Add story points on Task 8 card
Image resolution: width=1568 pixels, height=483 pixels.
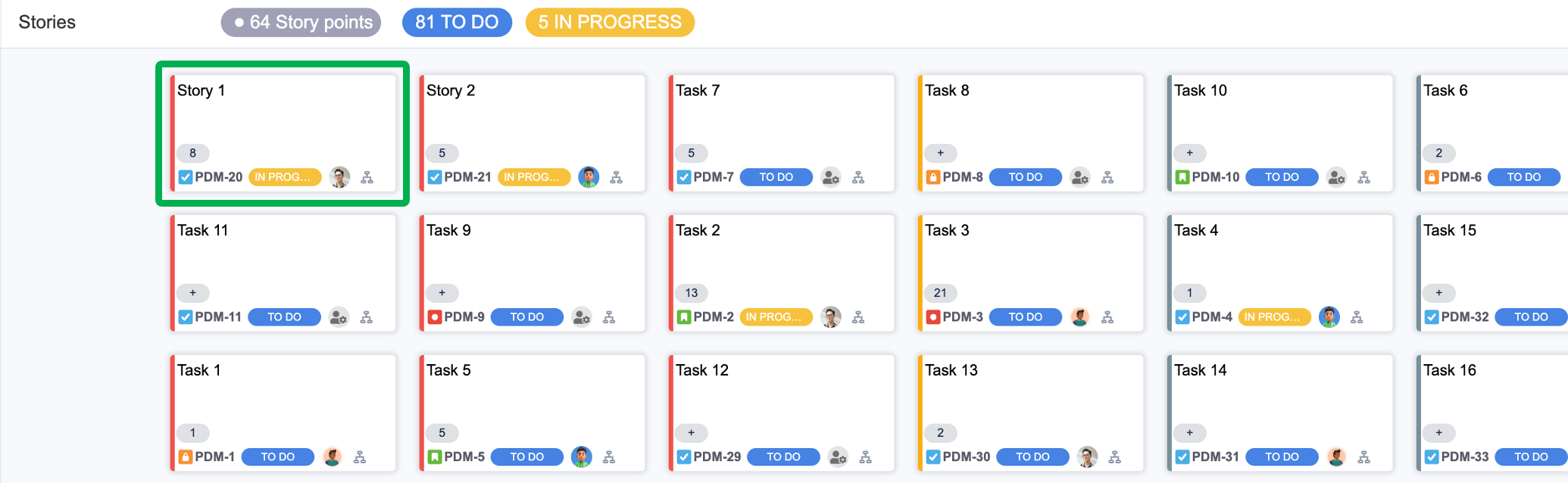941,153
